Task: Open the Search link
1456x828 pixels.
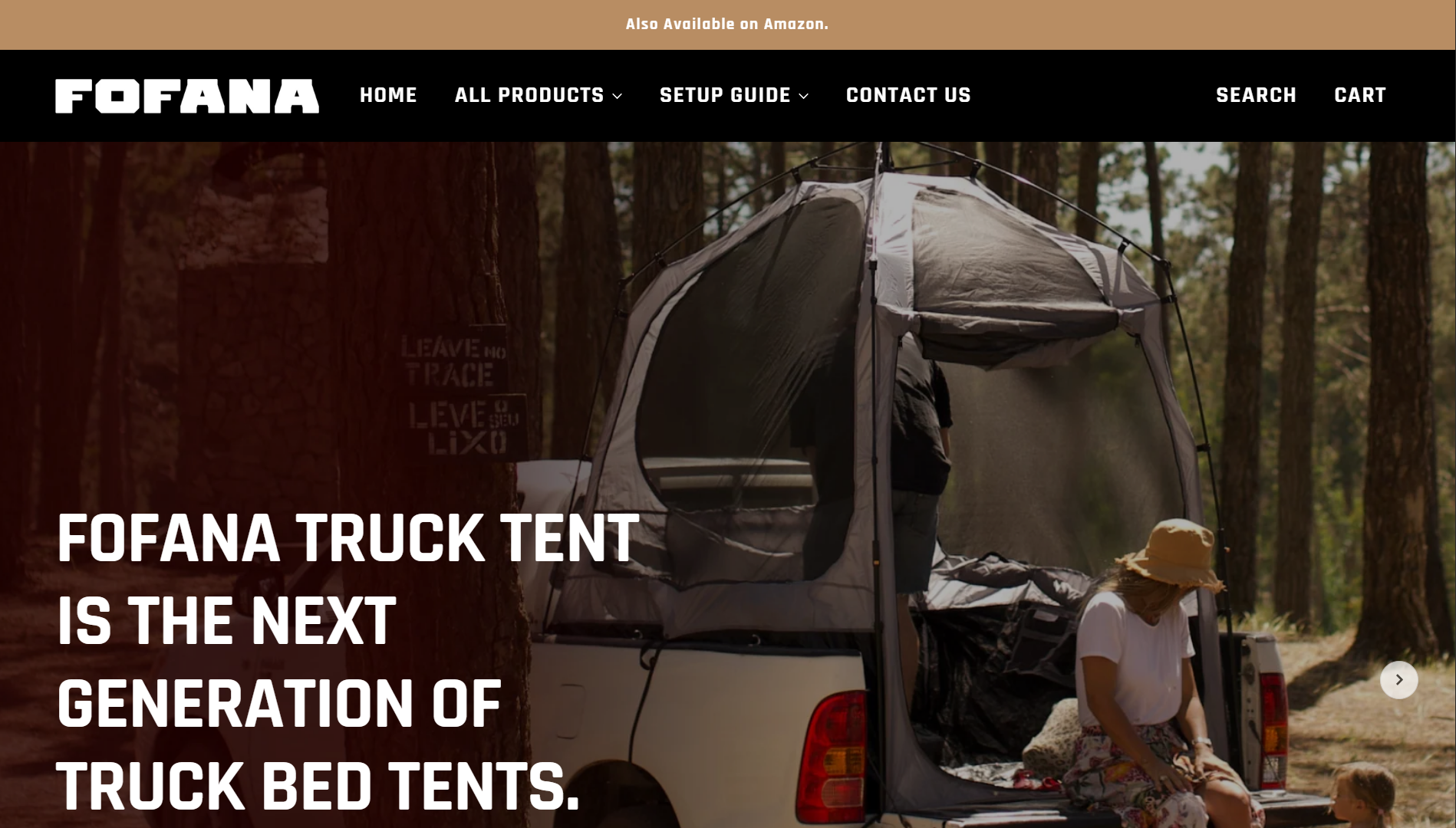Action: pyautogui.click(x=1256, y=95)
